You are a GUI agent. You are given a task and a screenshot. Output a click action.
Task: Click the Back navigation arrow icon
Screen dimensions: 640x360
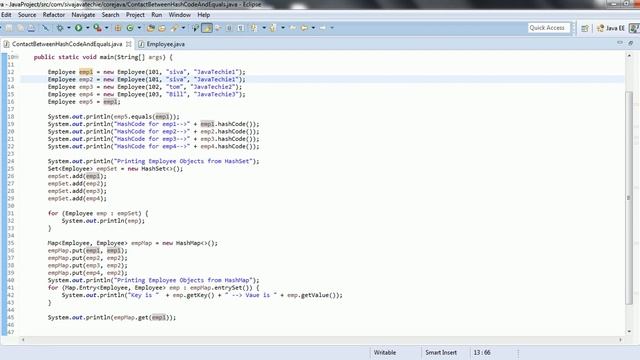tap(304, 28)
